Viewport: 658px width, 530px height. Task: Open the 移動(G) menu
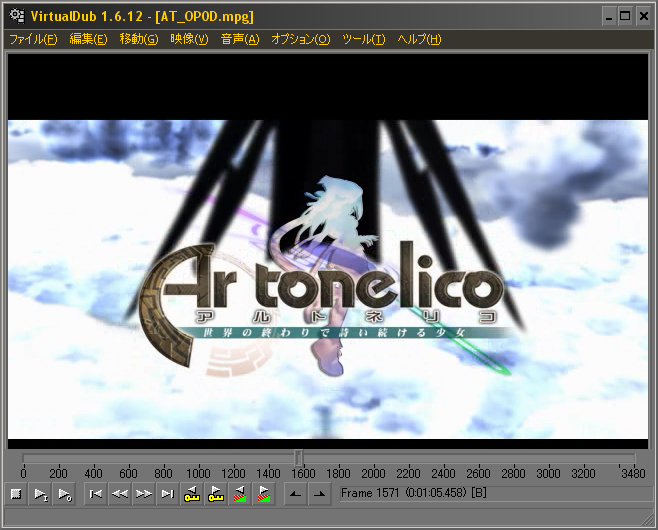139,39
